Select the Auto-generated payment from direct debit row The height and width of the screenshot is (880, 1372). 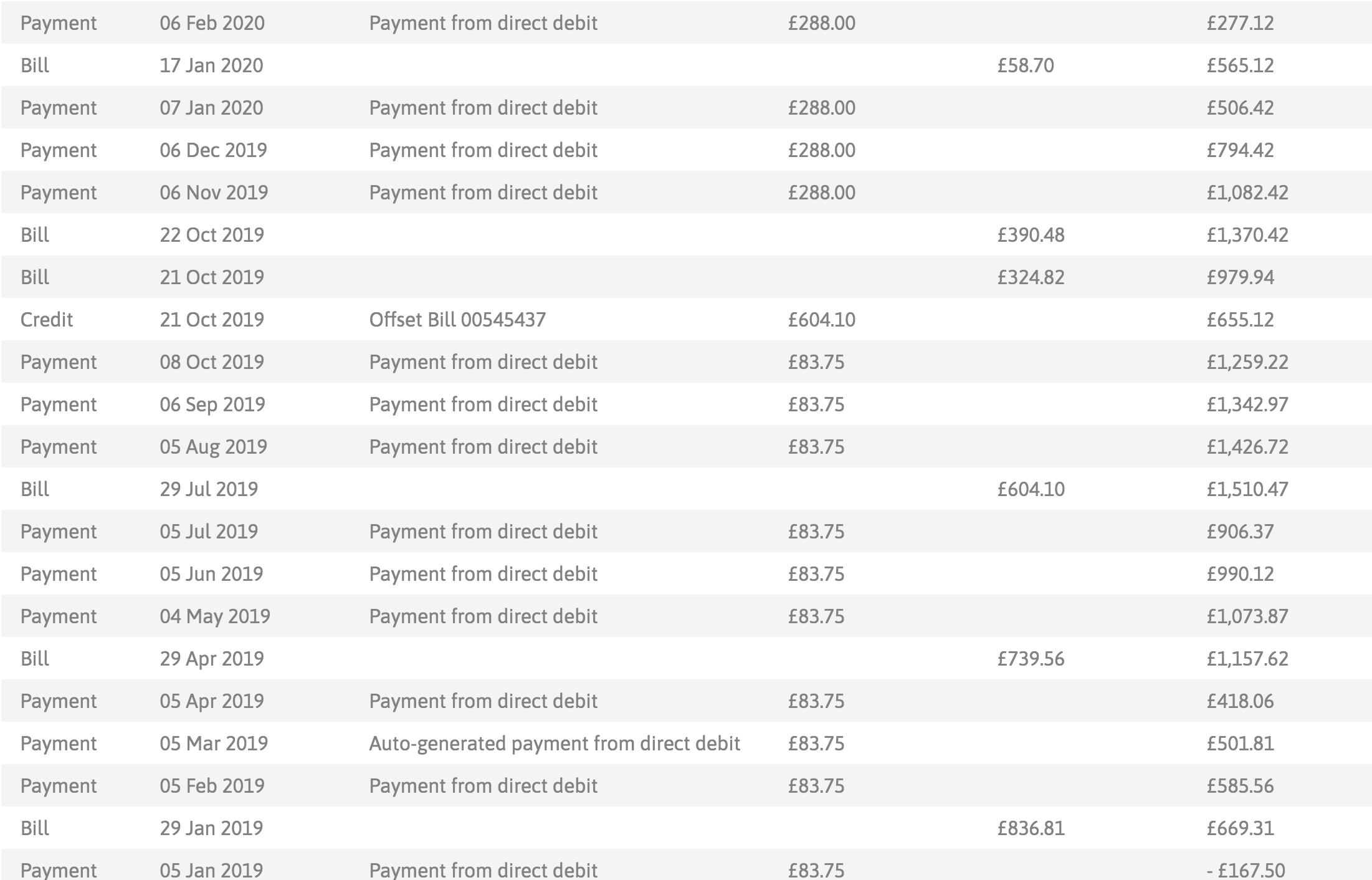[x=686, y=743]
